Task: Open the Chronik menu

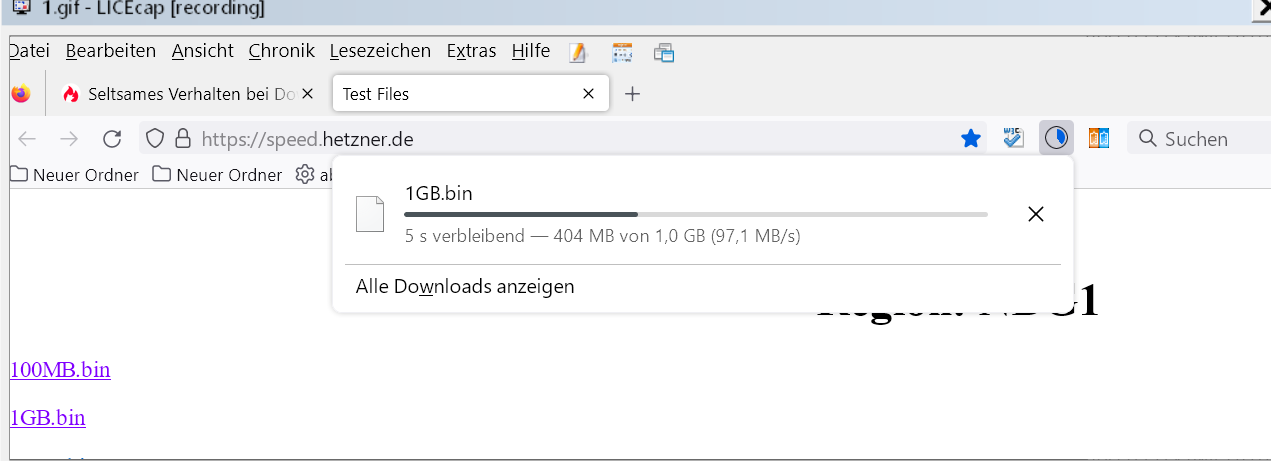Action: tap(281, 51)
